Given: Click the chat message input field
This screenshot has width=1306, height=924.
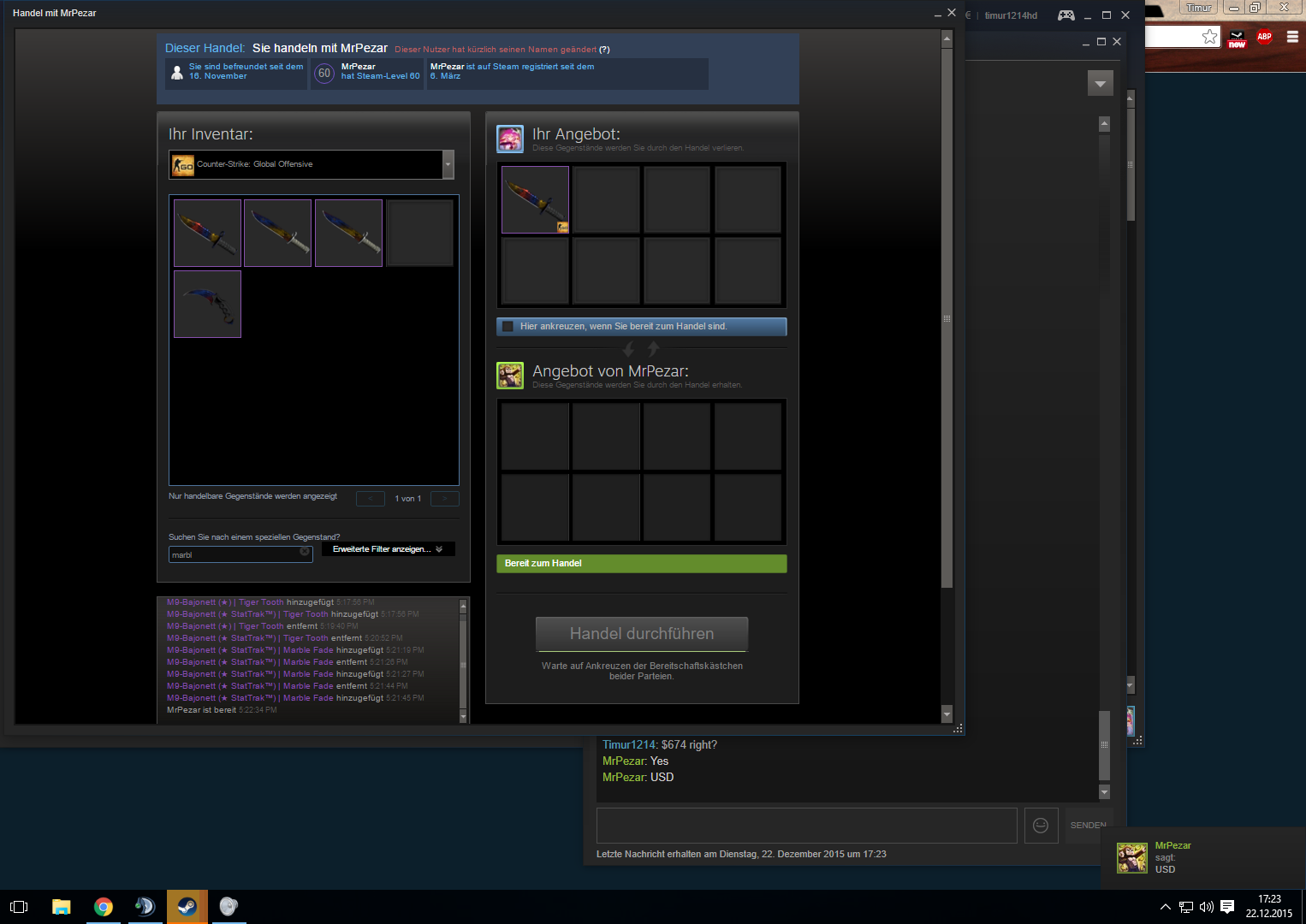Looking at the screenshot, I should [x=806, y=826].
